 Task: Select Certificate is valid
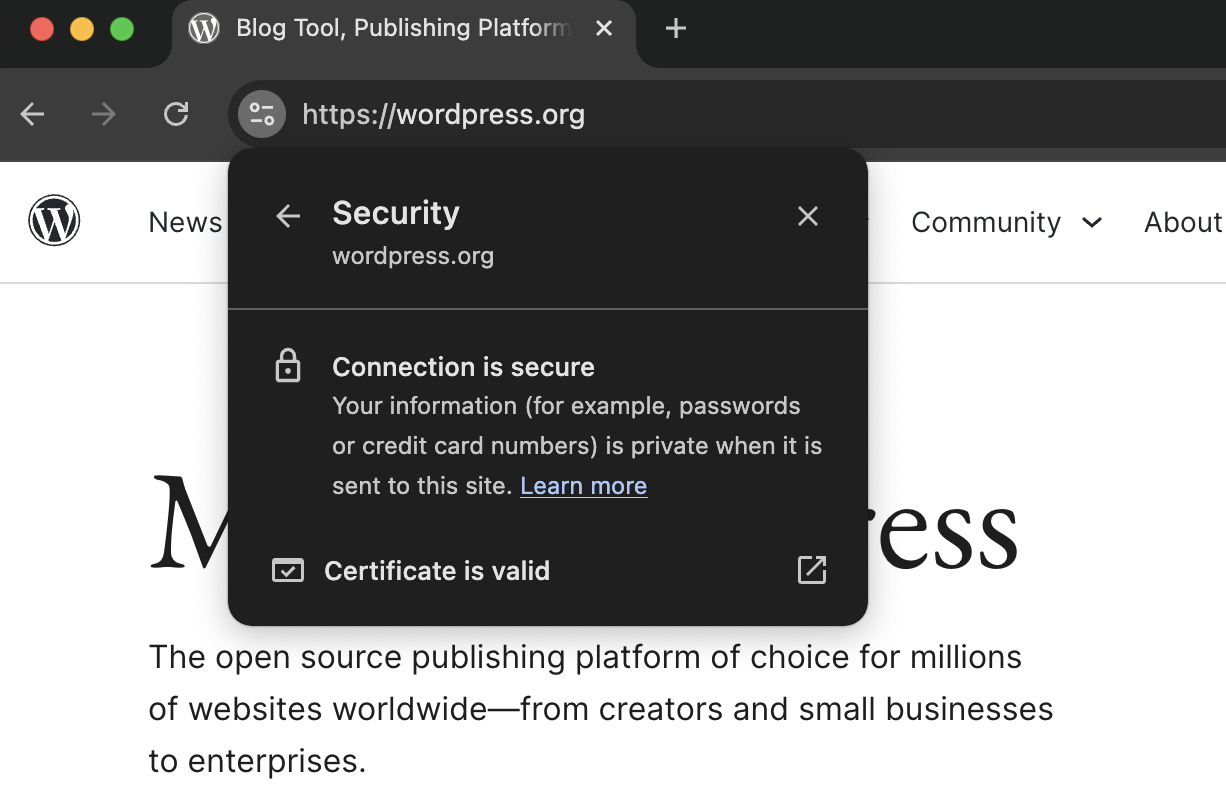[x=437, y=570]
